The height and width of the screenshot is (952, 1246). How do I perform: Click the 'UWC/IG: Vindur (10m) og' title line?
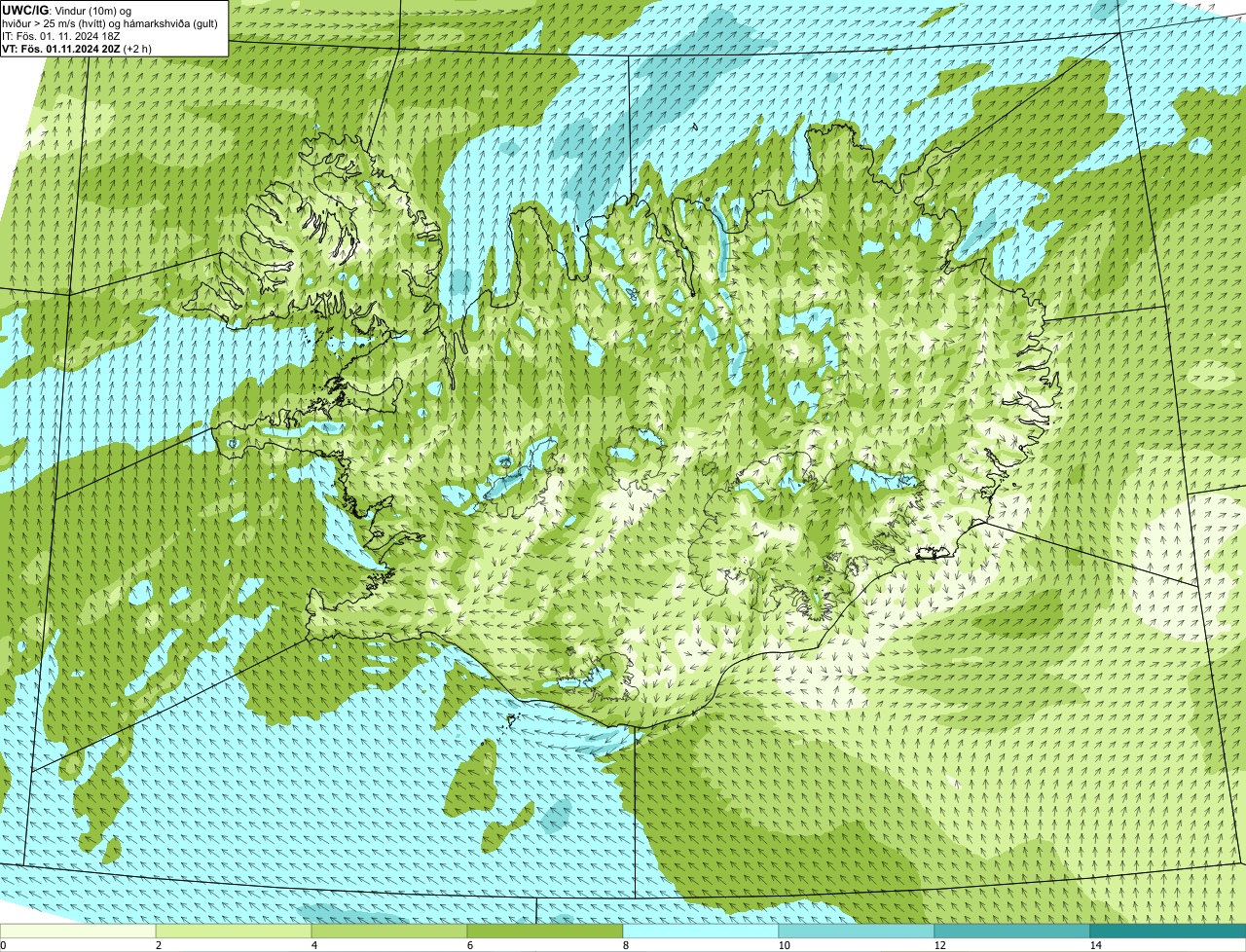click(67, 10)
